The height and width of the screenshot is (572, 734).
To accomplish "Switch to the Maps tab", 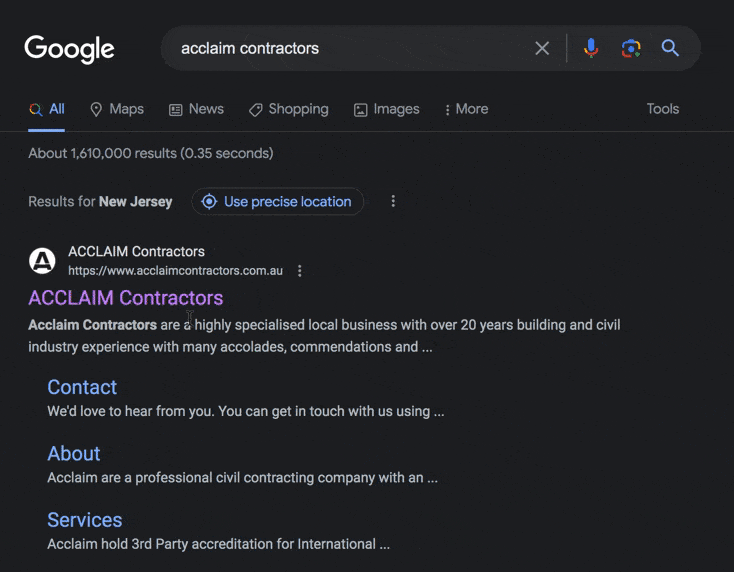I will pos(117,109).
